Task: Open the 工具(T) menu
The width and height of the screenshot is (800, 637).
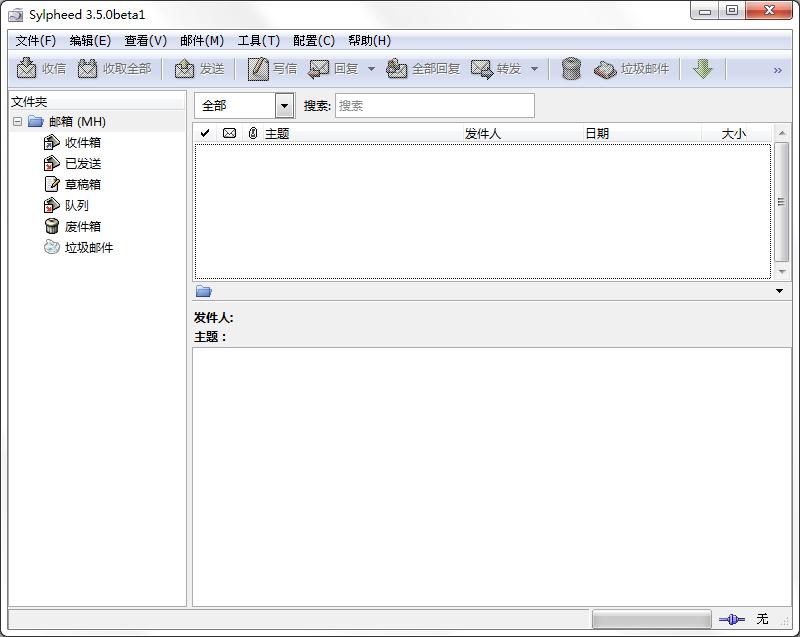Action: point(258,41)
